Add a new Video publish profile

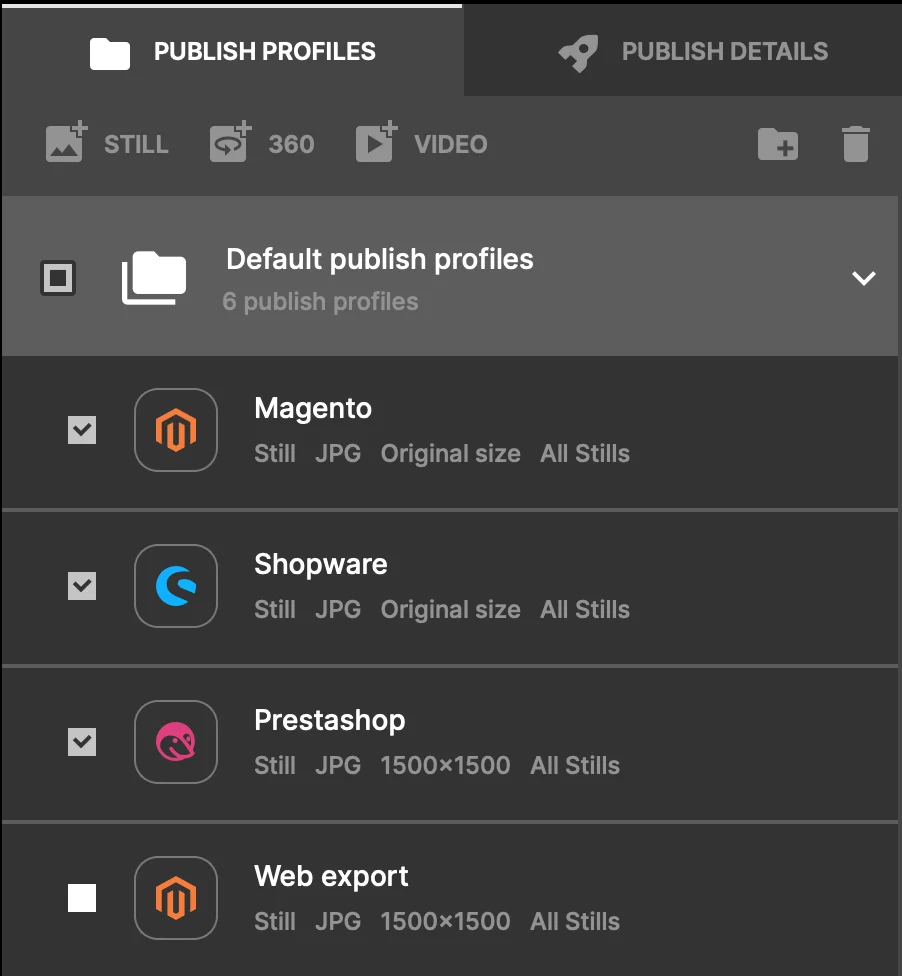(421, 143)
